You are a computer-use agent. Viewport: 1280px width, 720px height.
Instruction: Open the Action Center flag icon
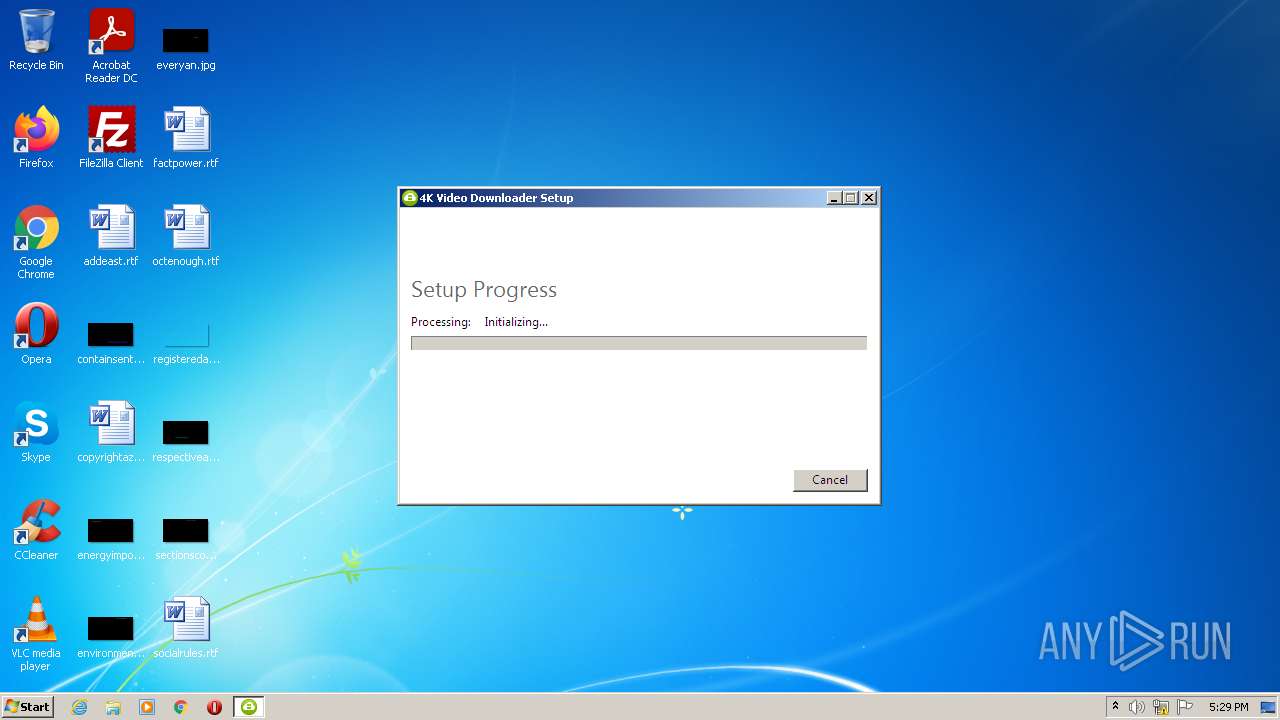click(x=1185, y=707)
